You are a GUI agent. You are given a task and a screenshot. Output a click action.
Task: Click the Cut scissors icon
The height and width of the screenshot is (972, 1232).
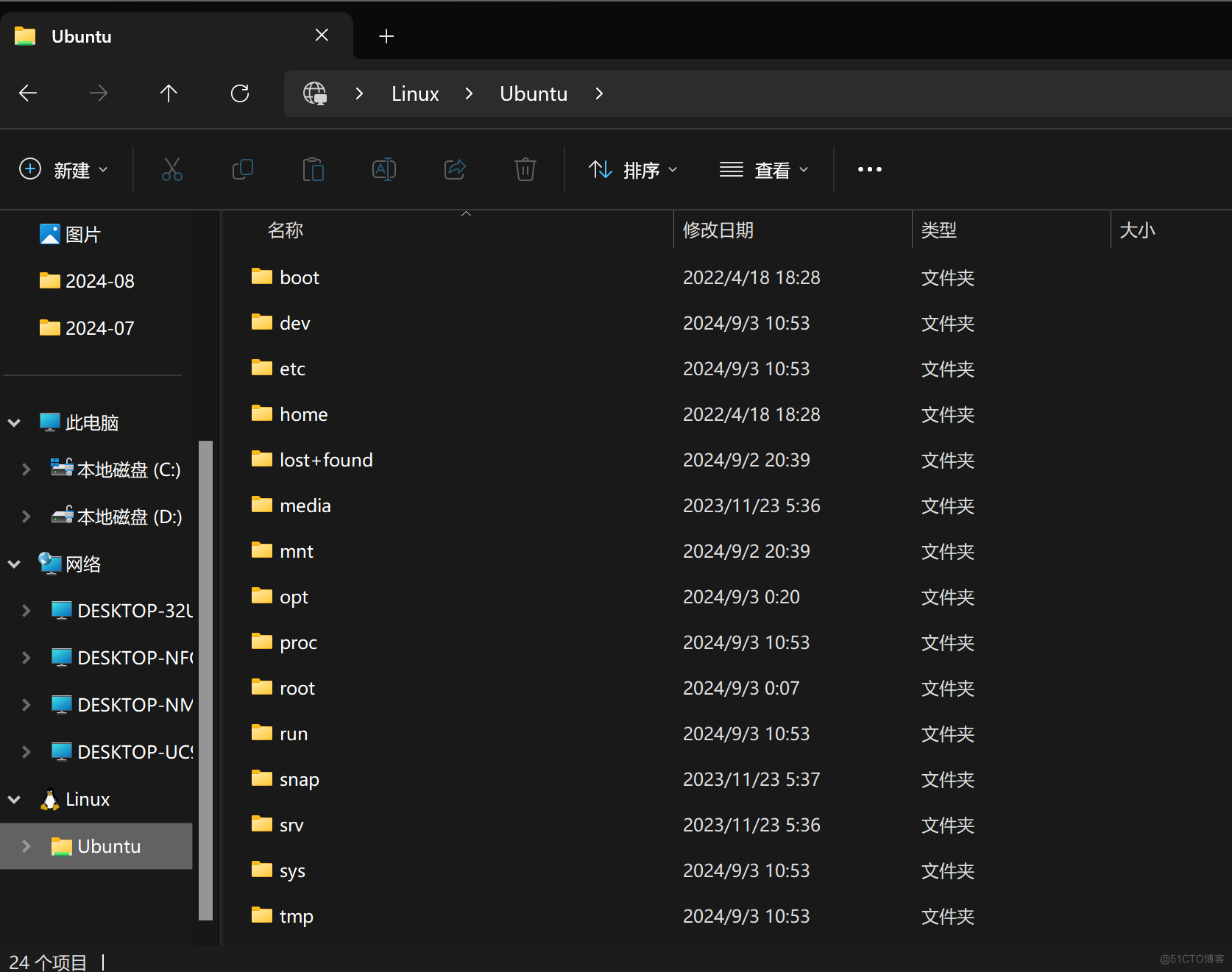pos(172,170)
